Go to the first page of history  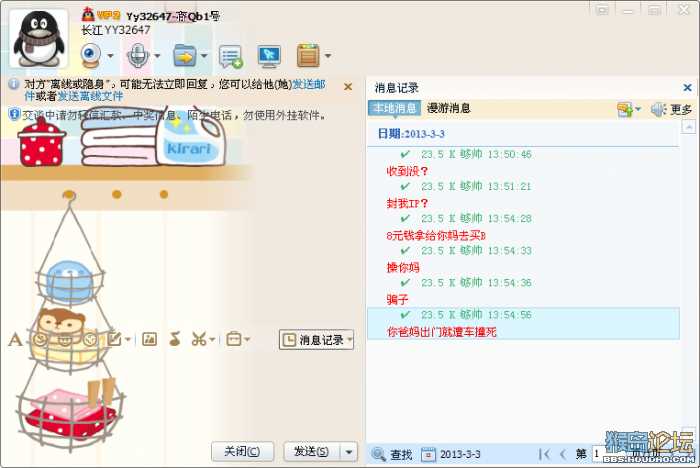coord(544,454)
